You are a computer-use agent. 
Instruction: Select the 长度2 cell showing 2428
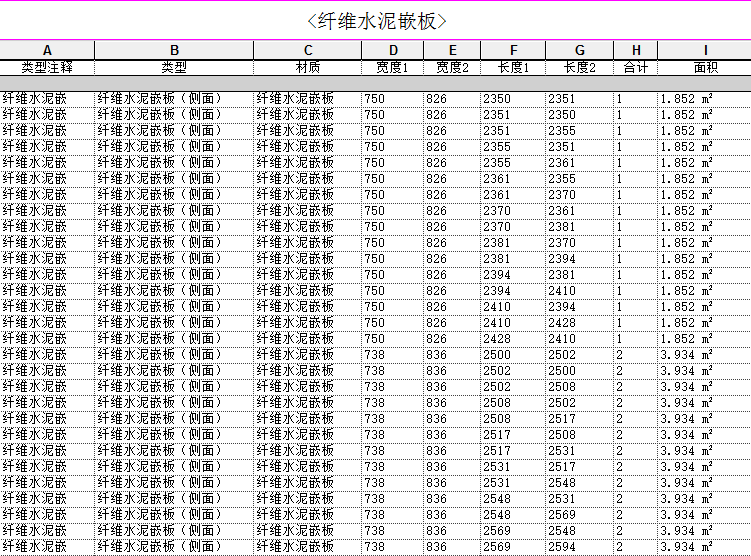point(580,323)
